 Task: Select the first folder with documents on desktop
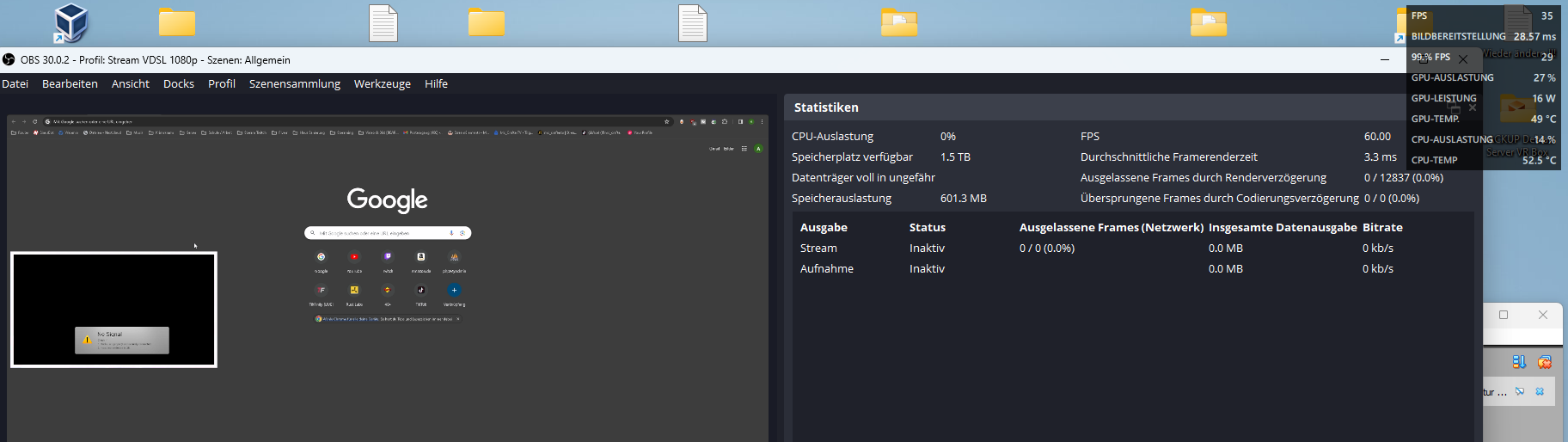point(899,22)
